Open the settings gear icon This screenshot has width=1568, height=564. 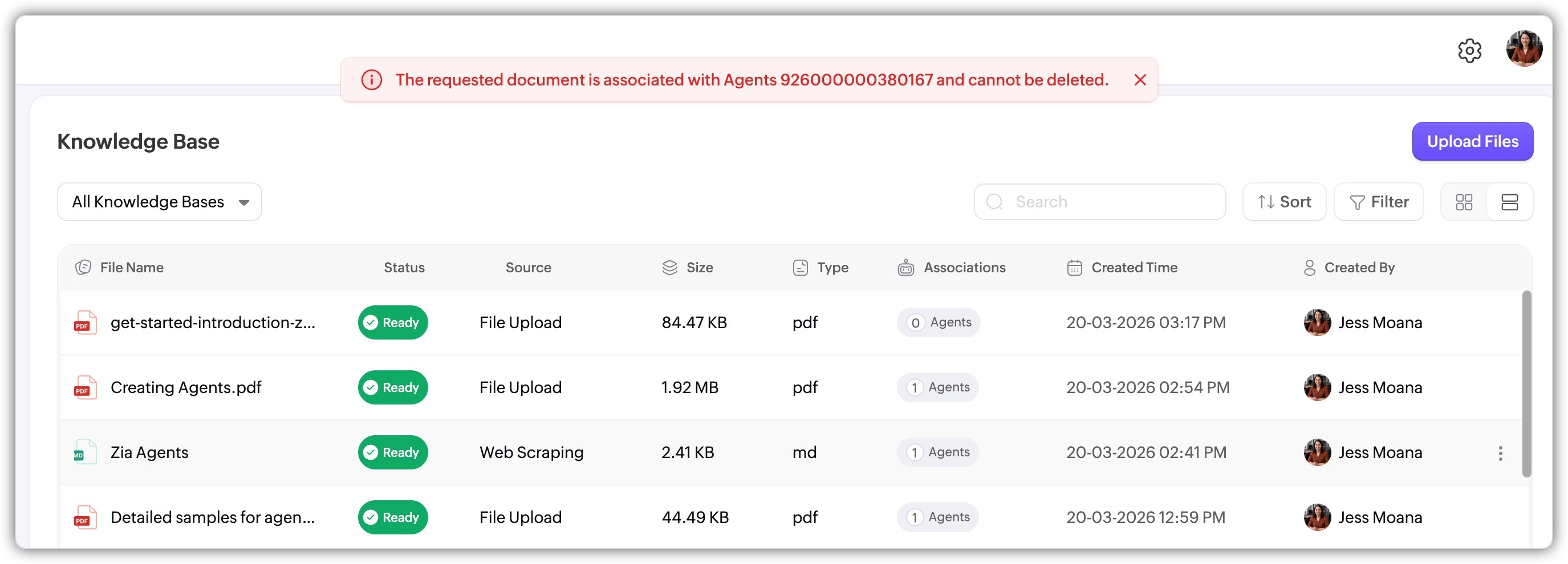point(1469,51)
